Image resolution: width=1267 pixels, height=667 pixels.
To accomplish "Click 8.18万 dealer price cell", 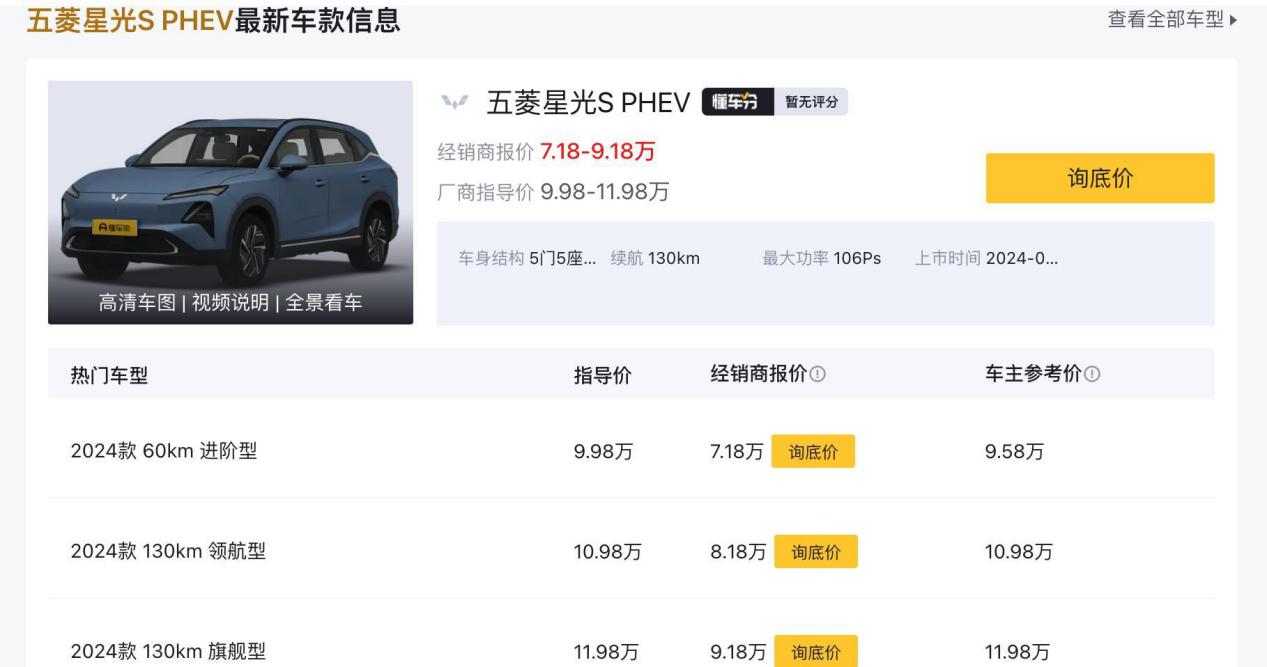I will point(738,552).
